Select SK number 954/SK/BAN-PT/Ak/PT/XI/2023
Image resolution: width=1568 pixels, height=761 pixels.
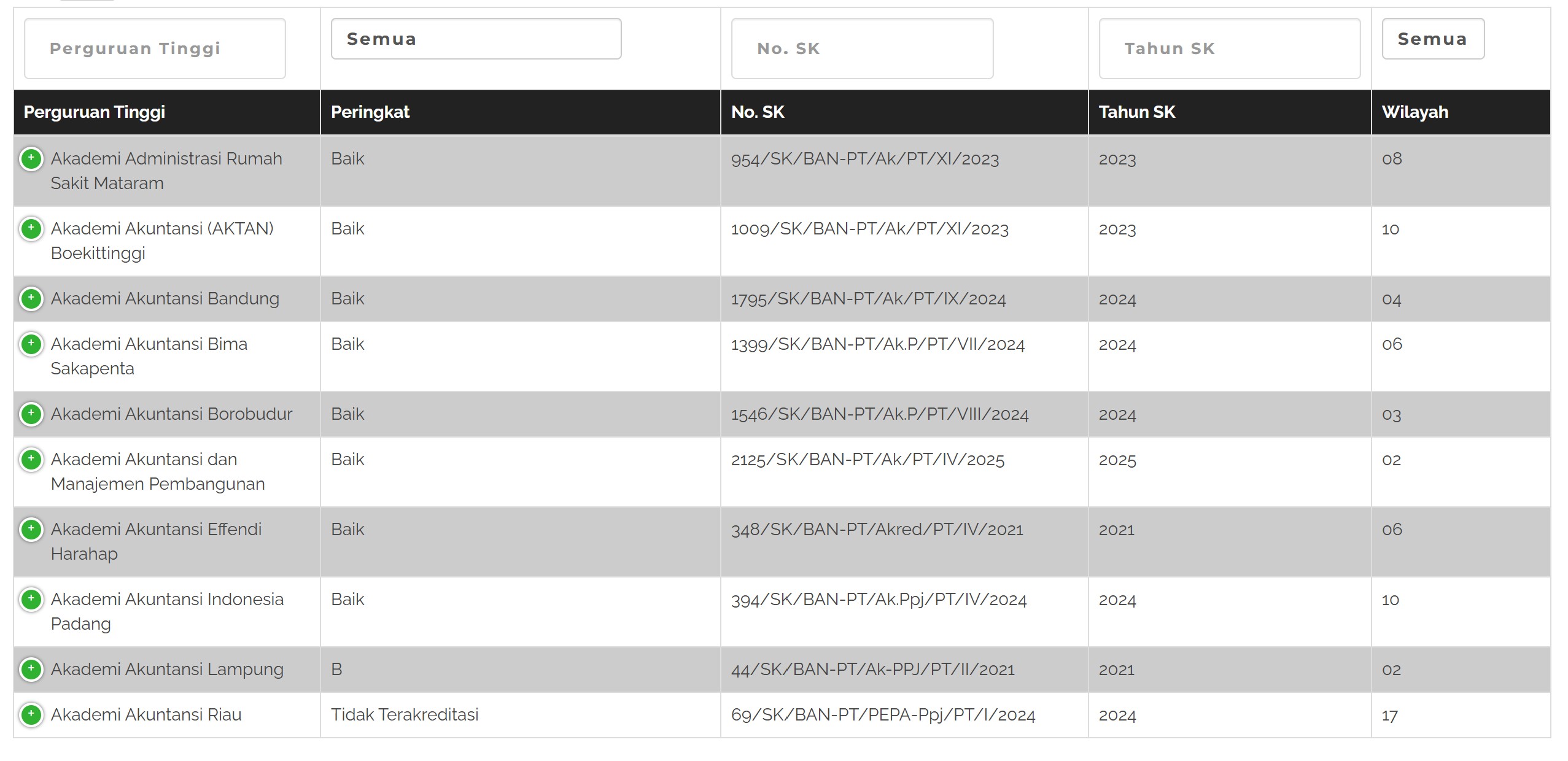coord(865,159)
